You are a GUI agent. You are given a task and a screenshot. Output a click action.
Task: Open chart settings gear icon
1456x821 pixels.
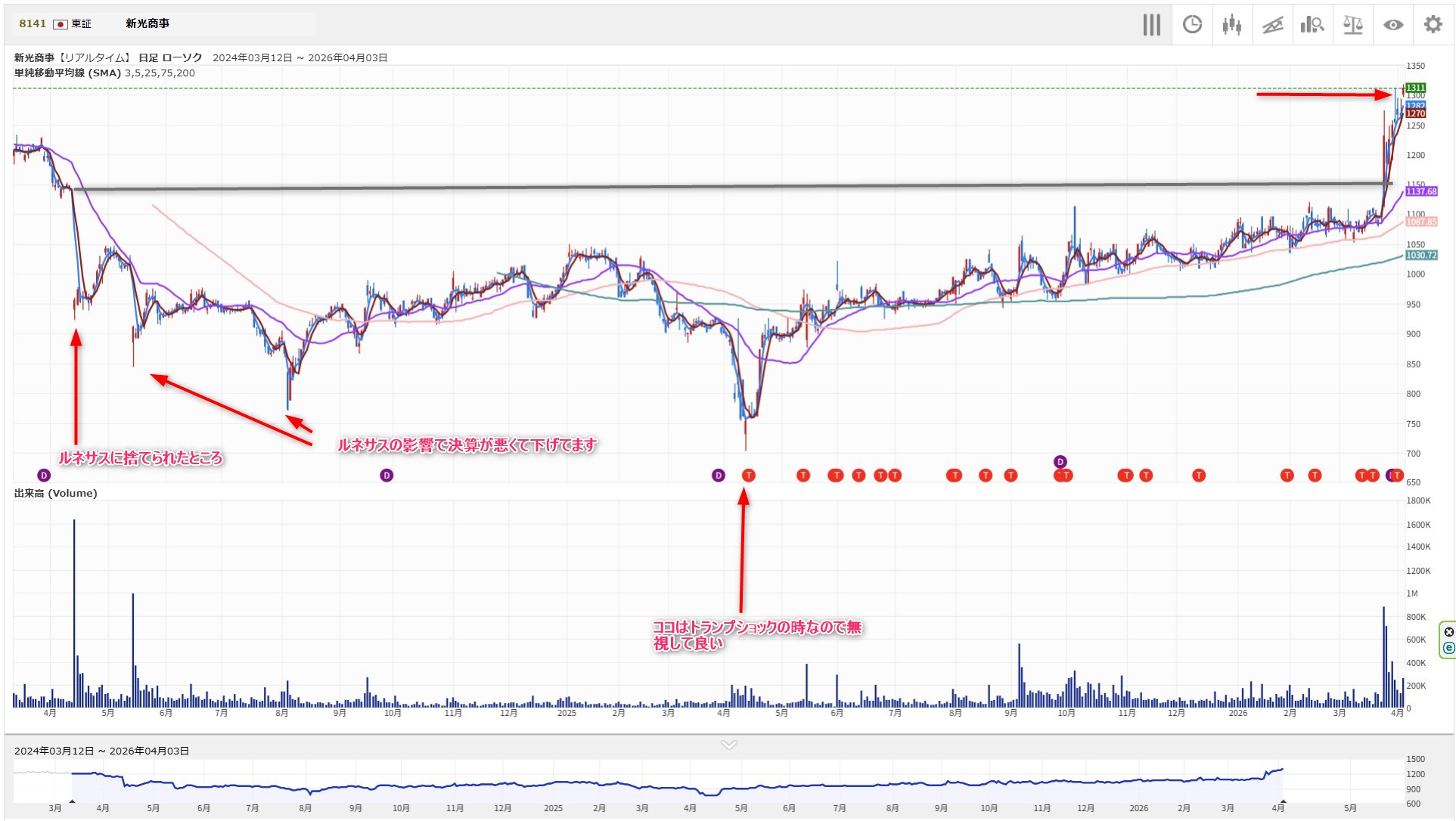[x=1433, y=25]
